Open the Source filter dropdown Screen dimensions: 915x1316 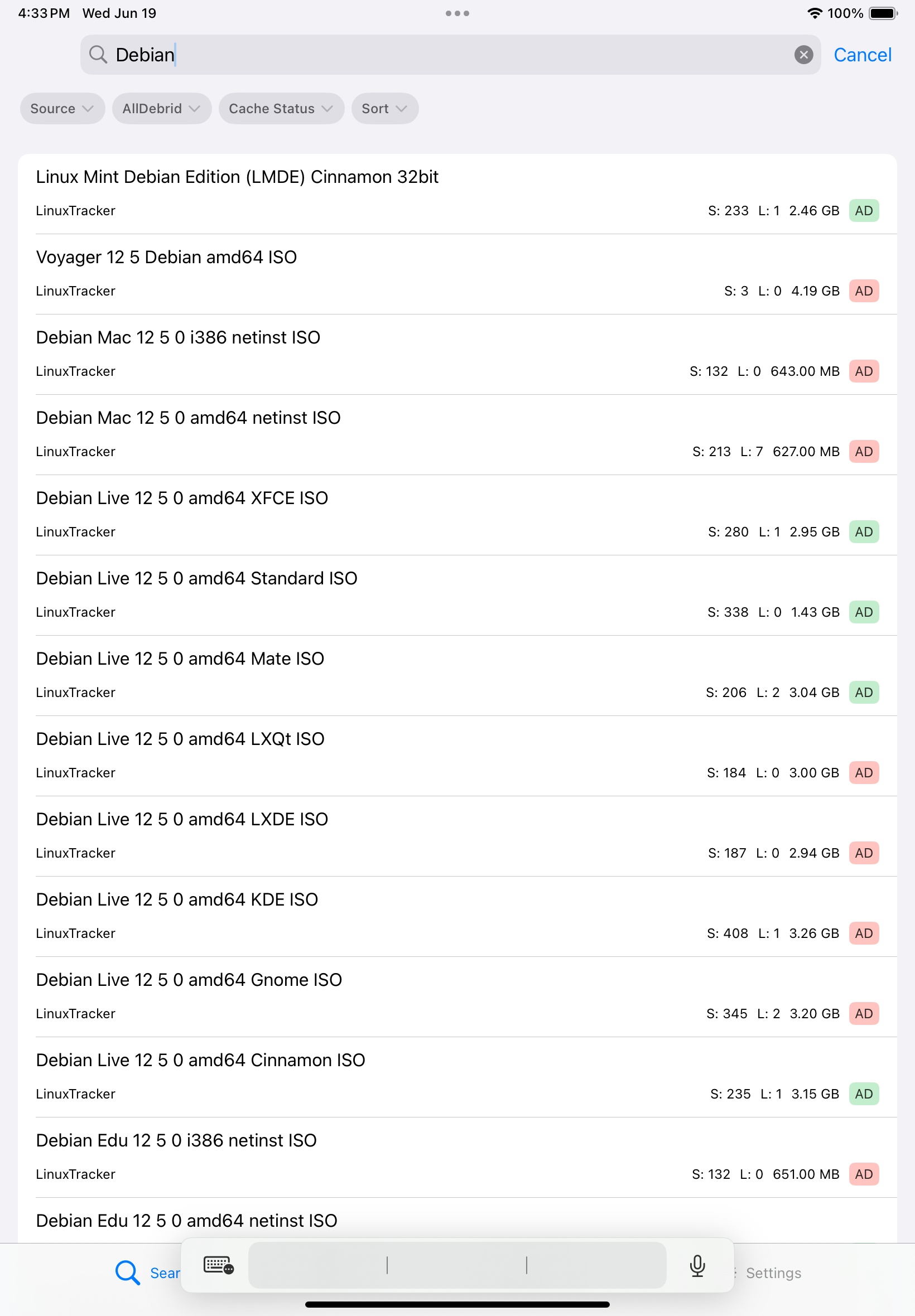[62, 108]
